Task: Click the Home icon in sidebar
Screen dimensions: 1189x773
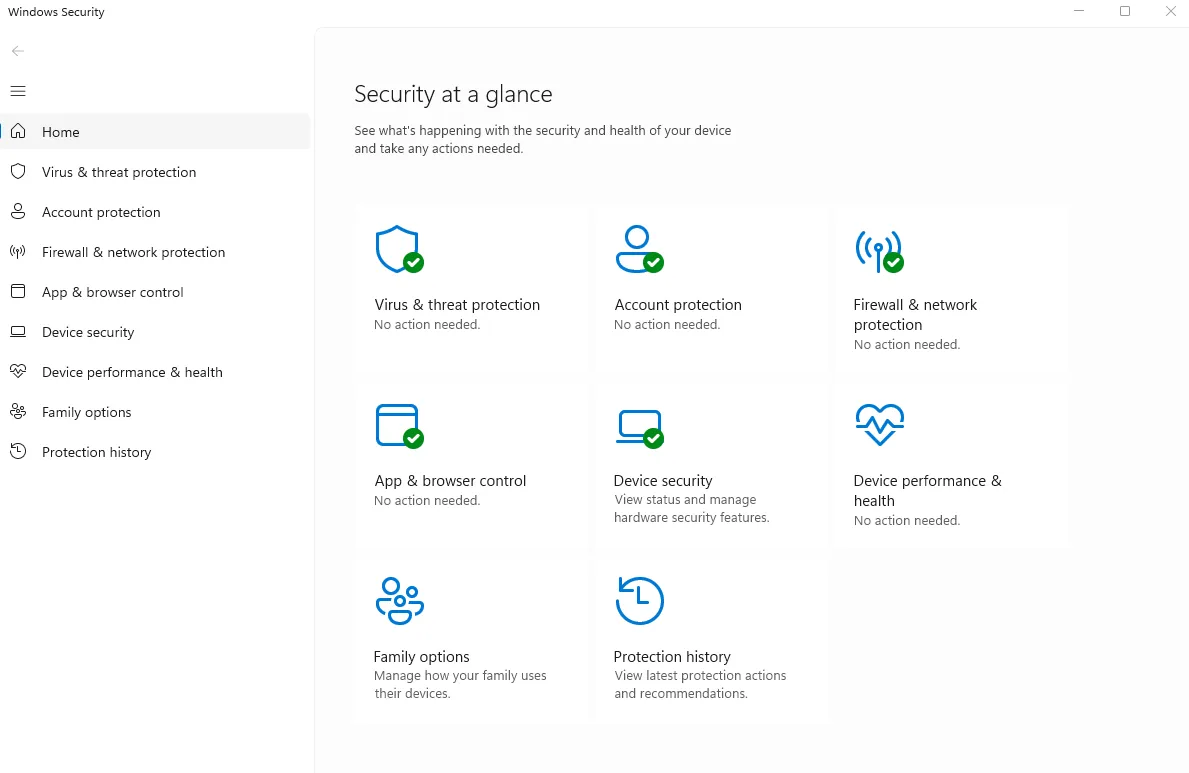Action: tap(18, 131)
